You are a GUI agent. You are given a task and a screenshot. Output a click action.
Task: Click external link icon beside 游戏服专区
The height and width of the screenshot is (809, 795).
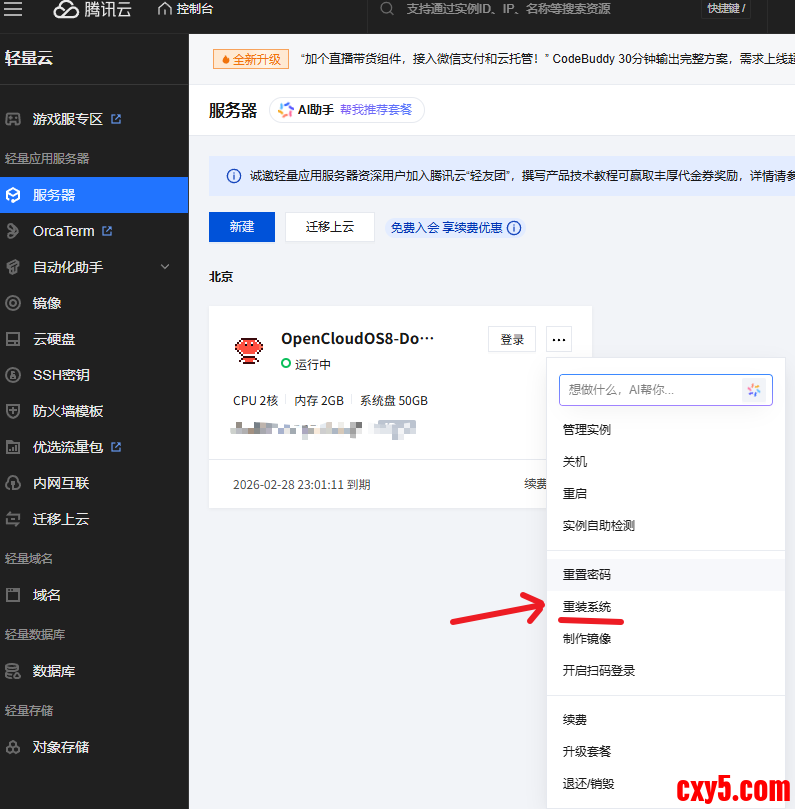tap(116, 119)
